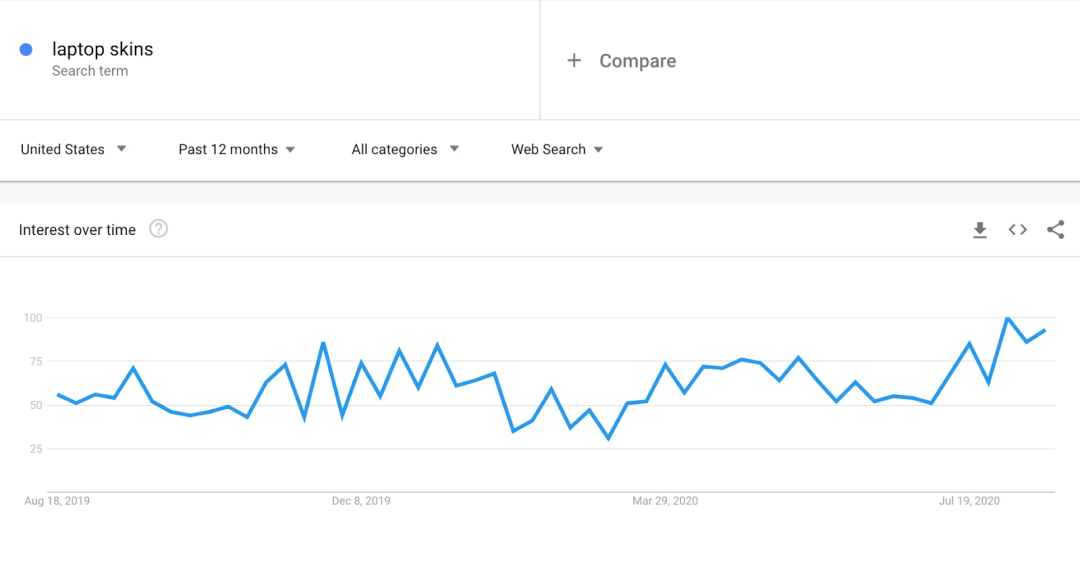Click the lowest dip on trend line
Image resolution: width=1080 pixels, height=569 pixels.
[x=608, y=438]
